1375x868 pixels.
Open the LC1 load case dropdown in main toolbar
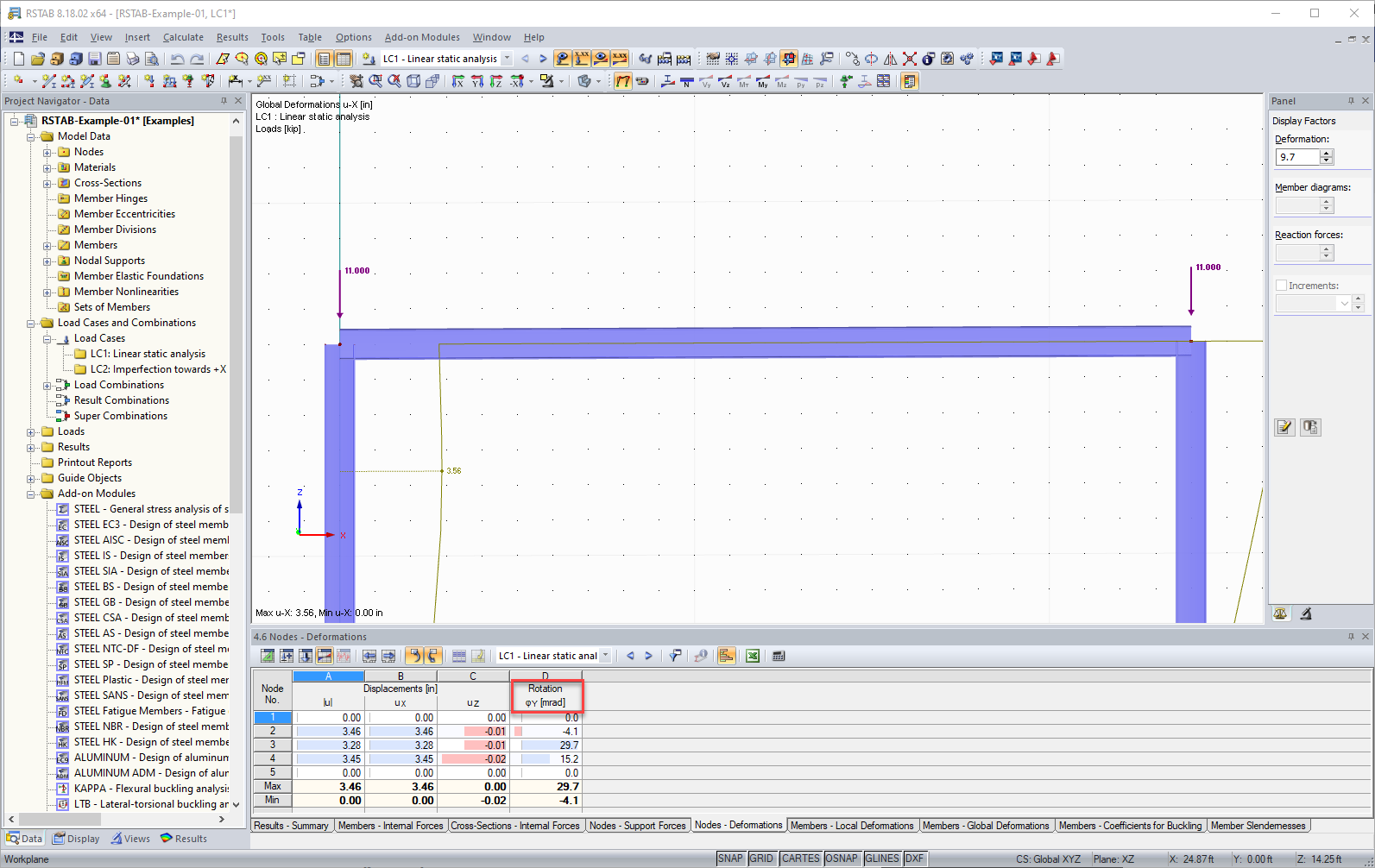point(508,59)
